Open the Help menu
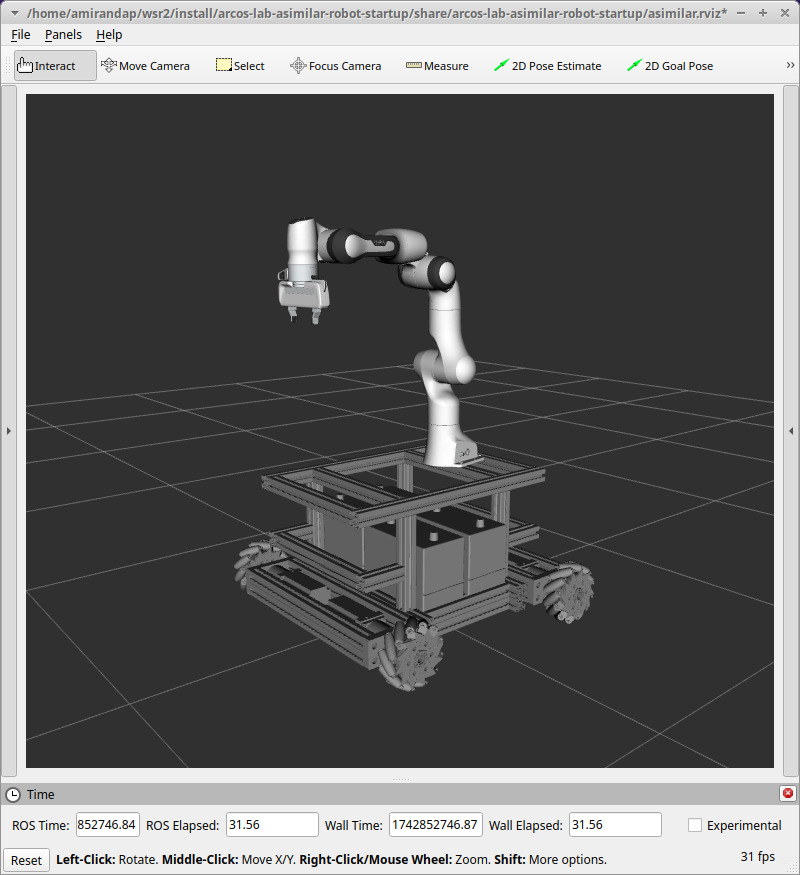 coord(109,34)
